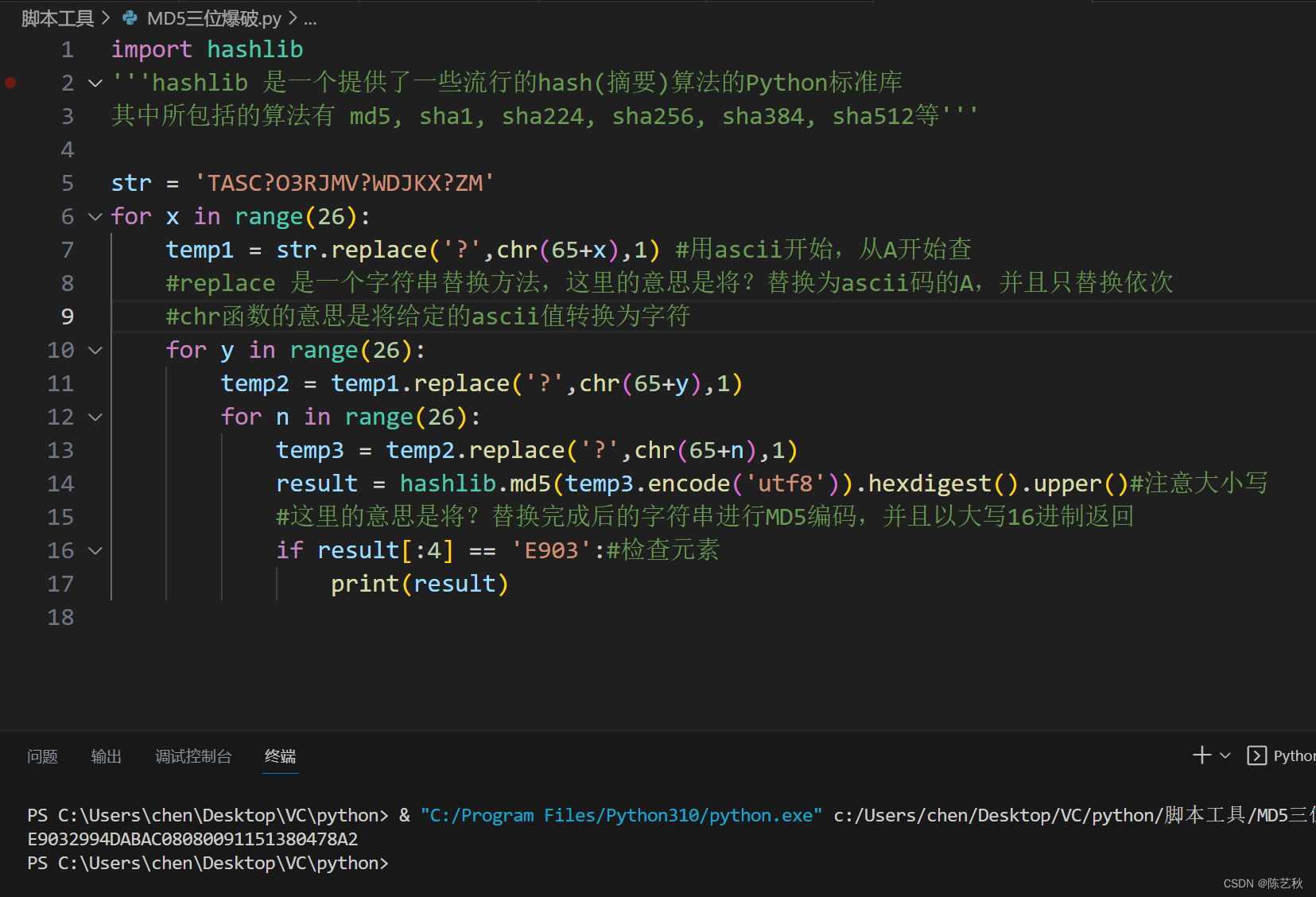Click the hexdigest() call on line 14
Viewport: 1316px width, 897px height.
pyautogui.click(x=943, y=483)
